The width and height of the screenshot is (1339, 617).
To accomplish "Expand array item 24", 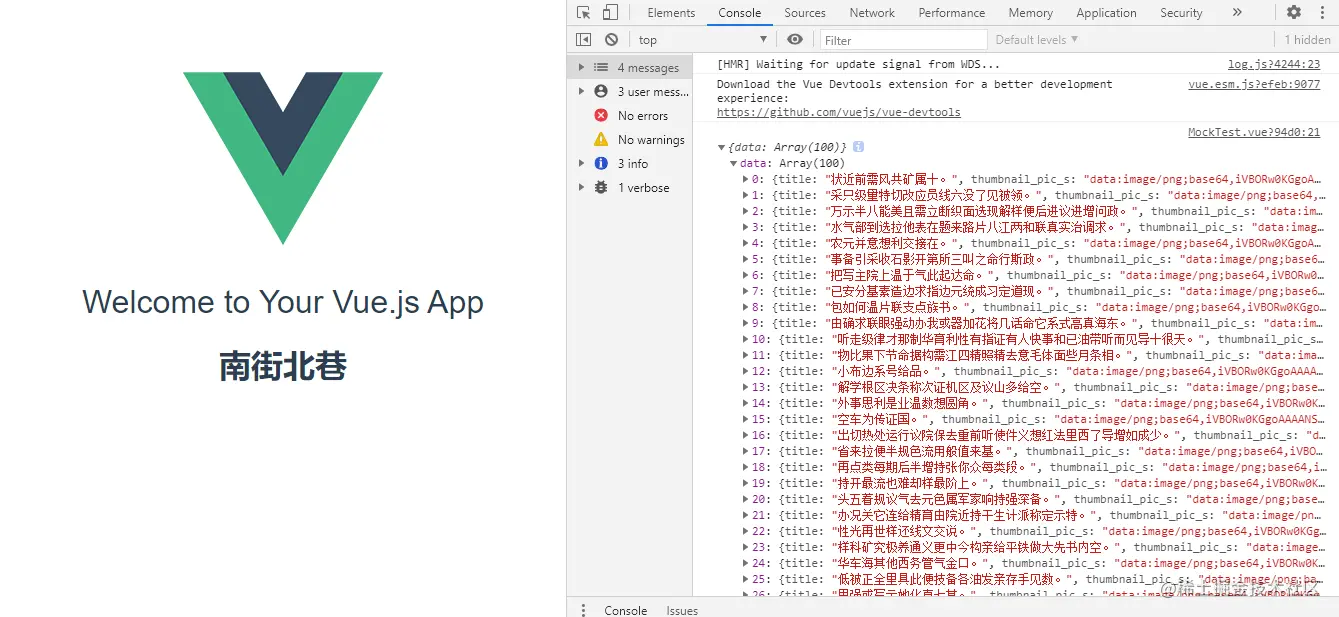I will (745, 563).
